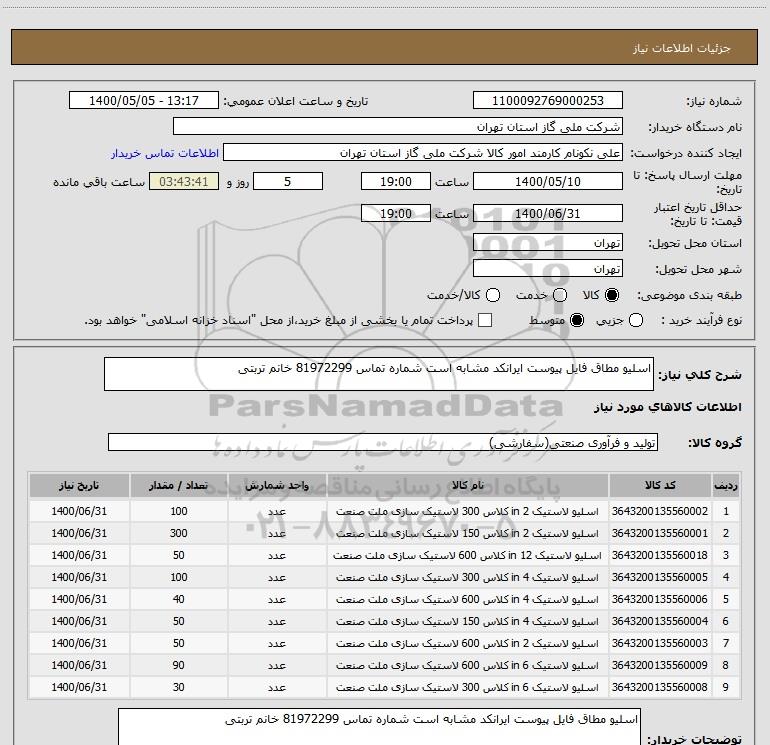
Task: Click the استان محل تحویل field تهران
Action: pyautogui.click(x=548, y=243)
